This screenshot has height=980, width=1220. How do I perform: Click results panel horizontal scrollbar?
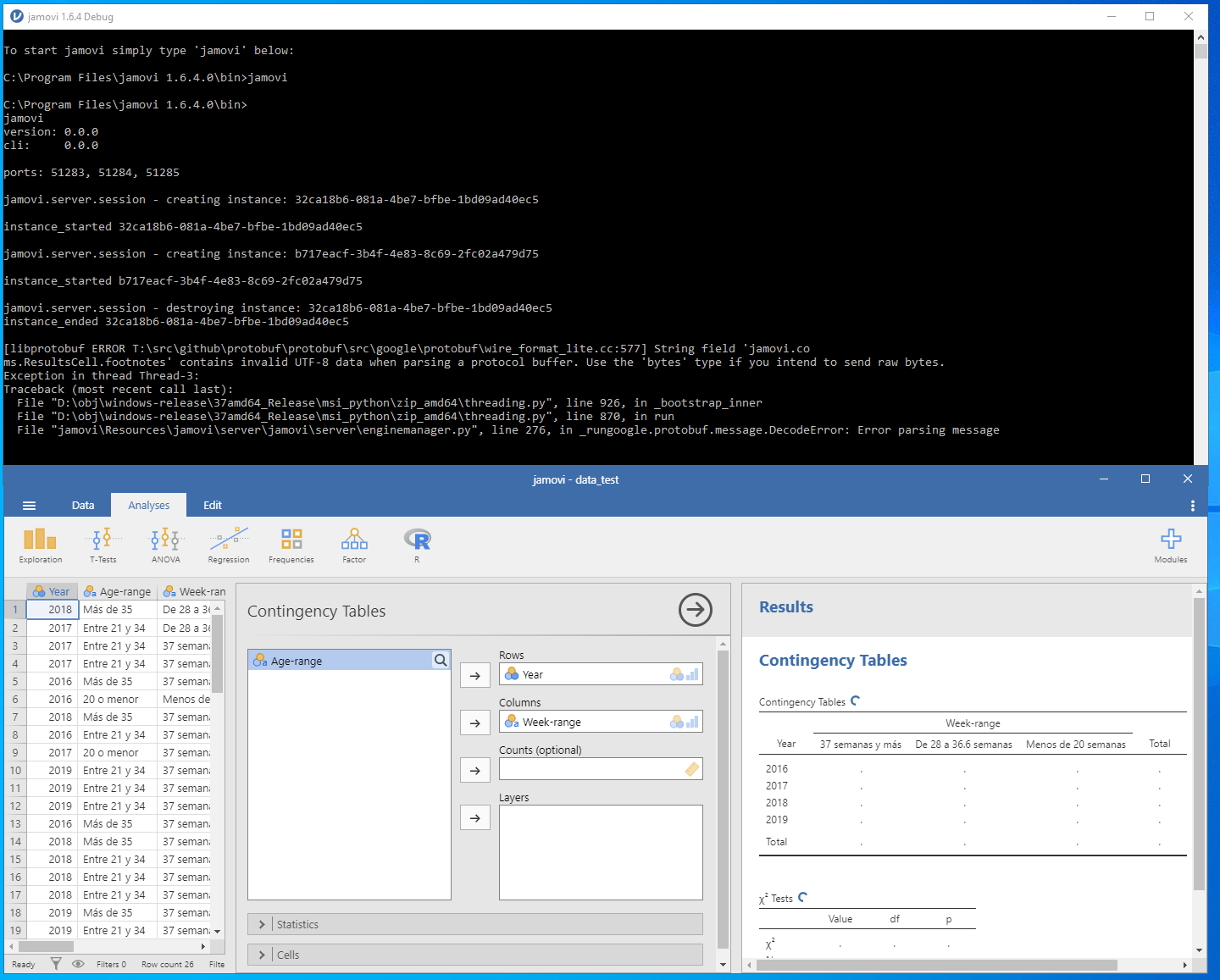[x=935, y=965]
